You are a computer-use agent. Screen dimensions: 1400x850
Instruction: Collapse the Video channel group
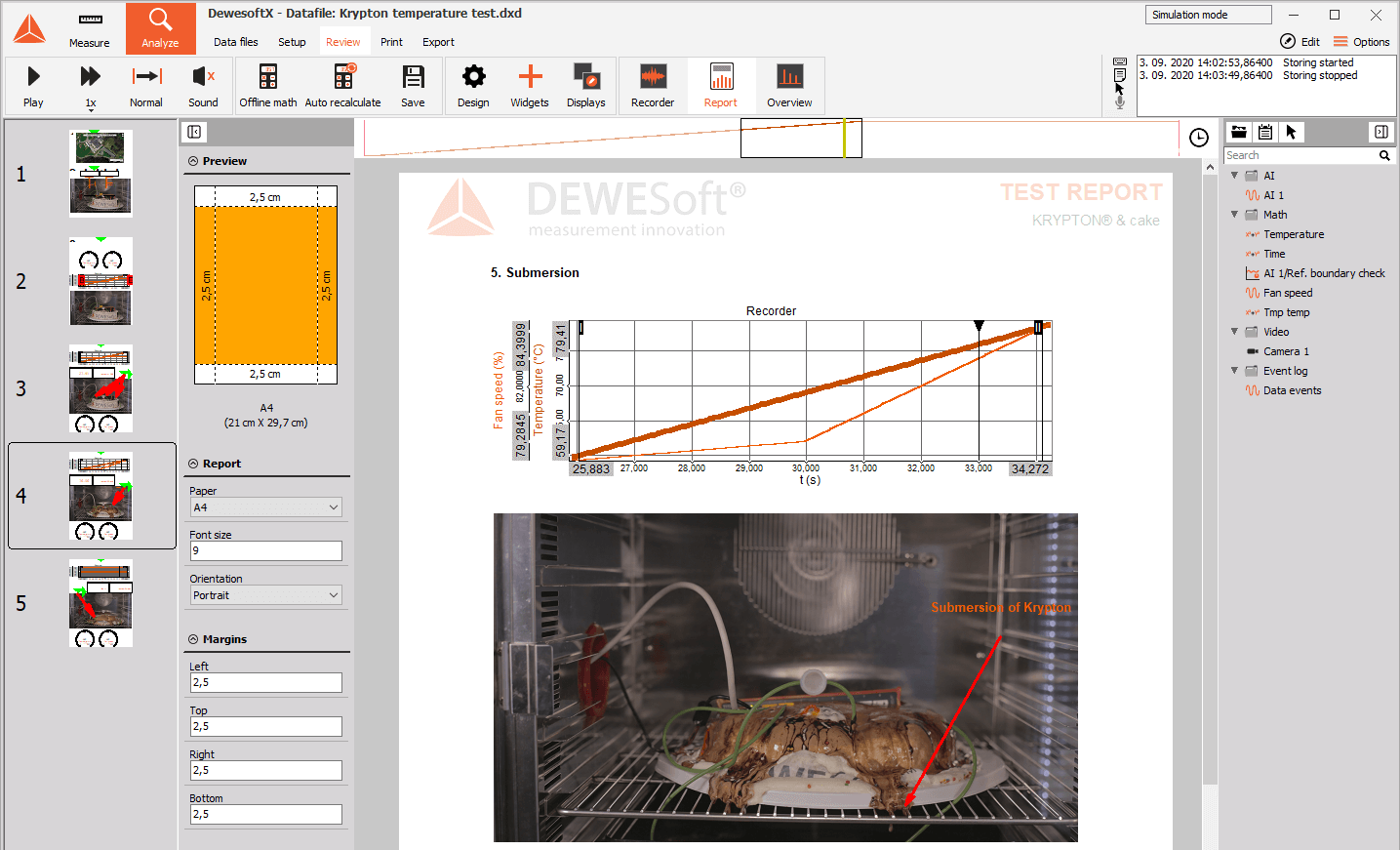pyautogui.click(x=1234, y=332)
